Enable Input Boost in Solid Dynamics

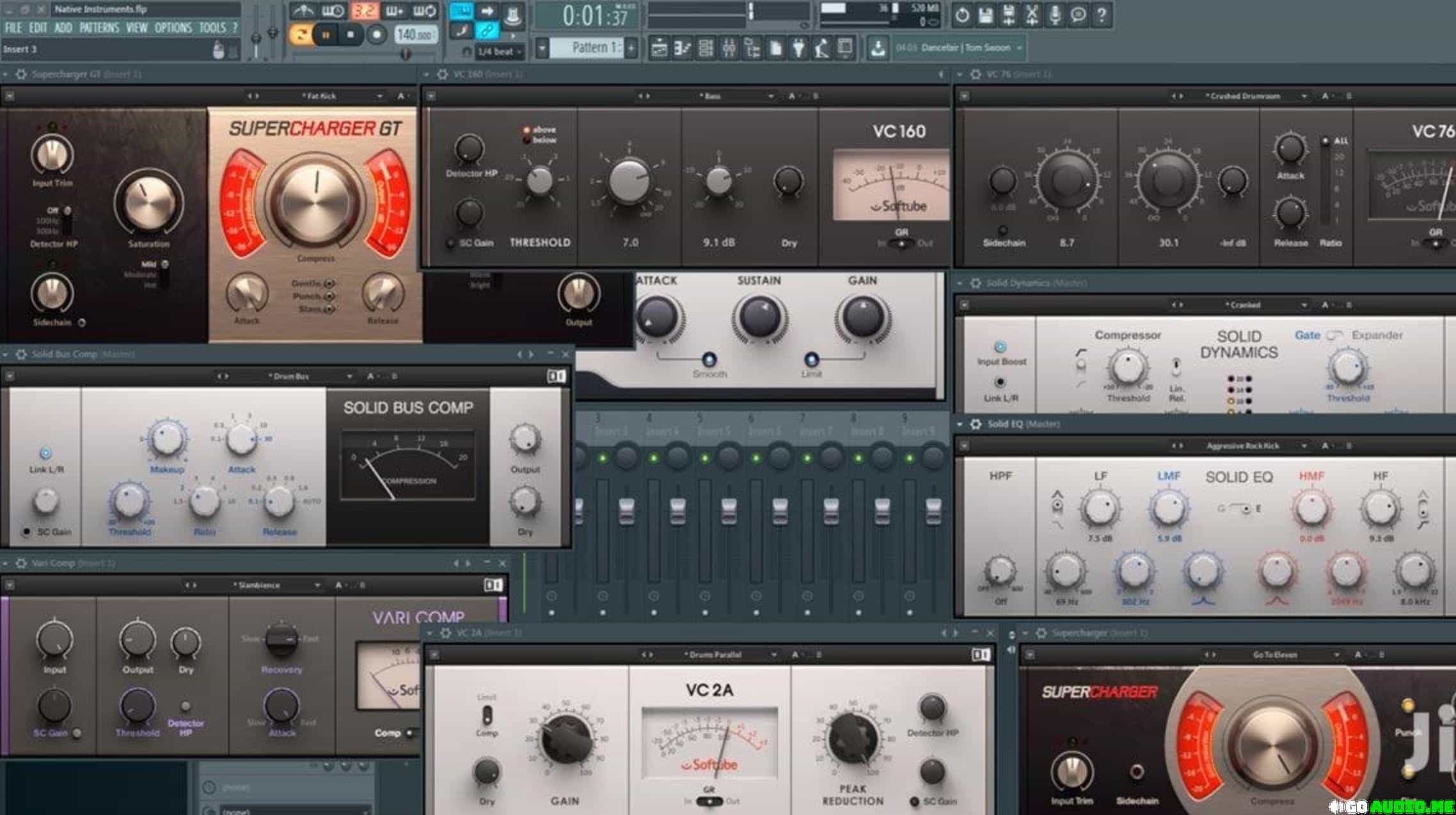click(1000, 347)
